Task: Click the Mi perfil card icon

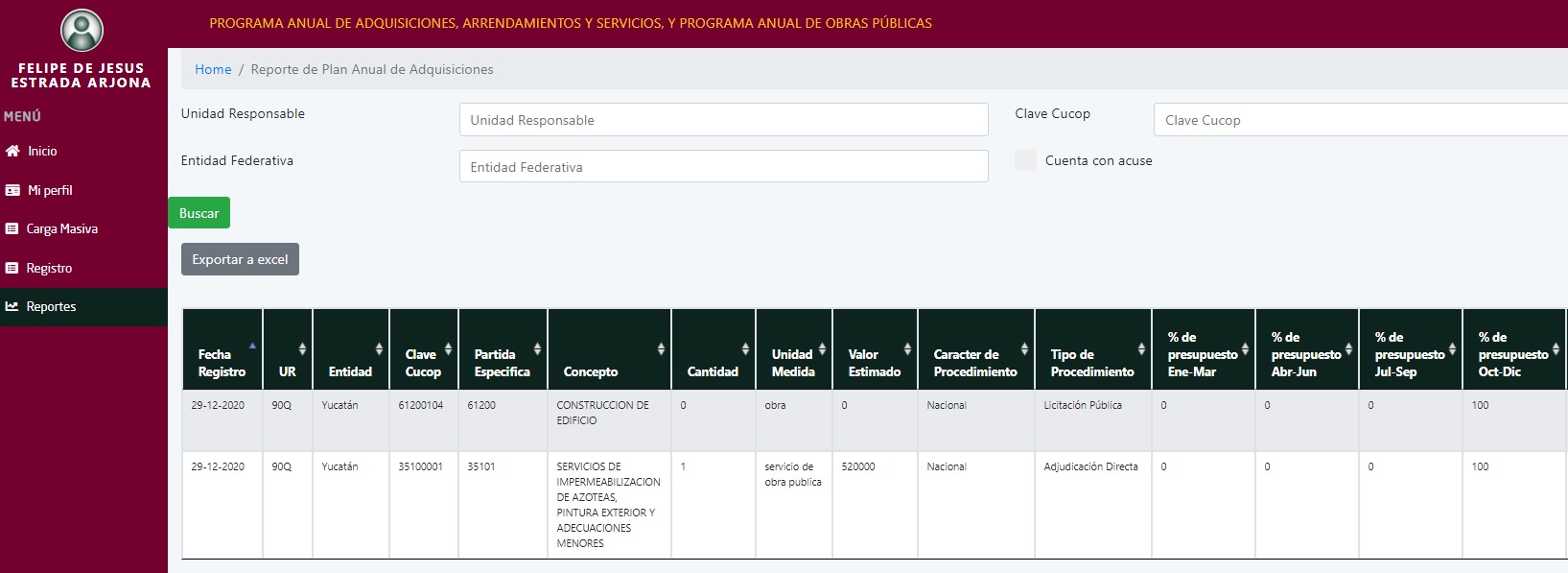Action: click(12, 190)
